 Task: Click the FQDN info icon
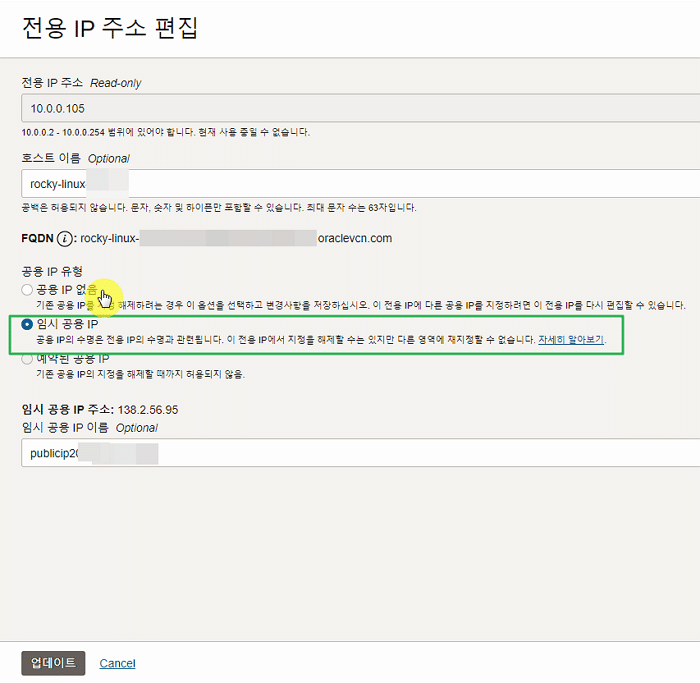pyautogui.click(x=65, y=239)
